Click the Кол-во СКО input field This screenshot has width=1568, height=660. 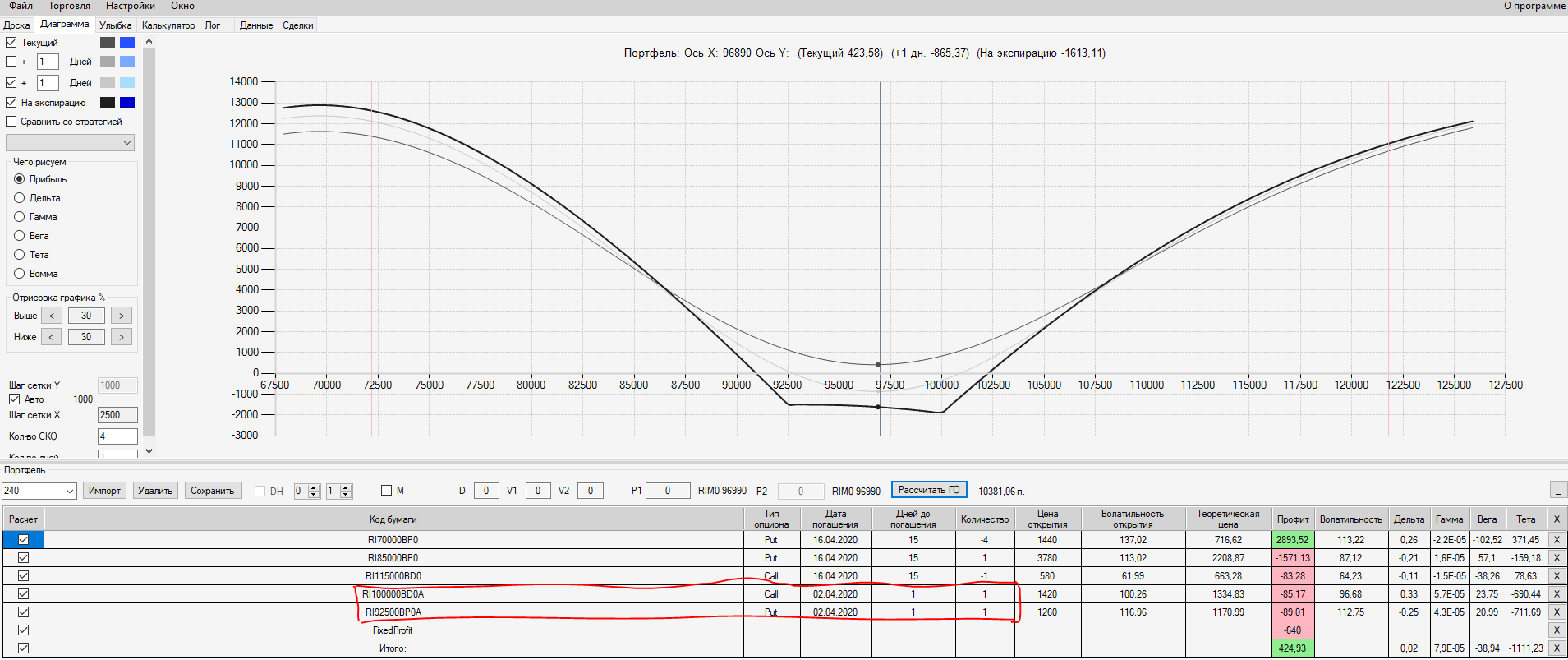[117, 436]
